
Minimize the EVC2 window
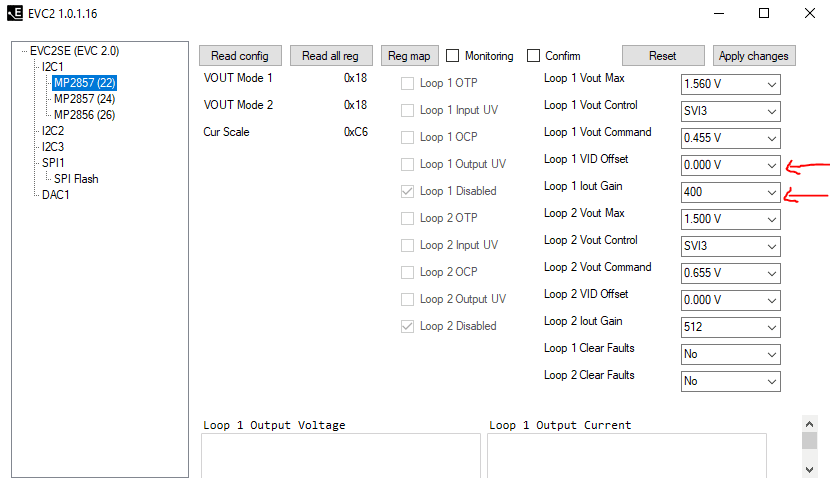717,14
